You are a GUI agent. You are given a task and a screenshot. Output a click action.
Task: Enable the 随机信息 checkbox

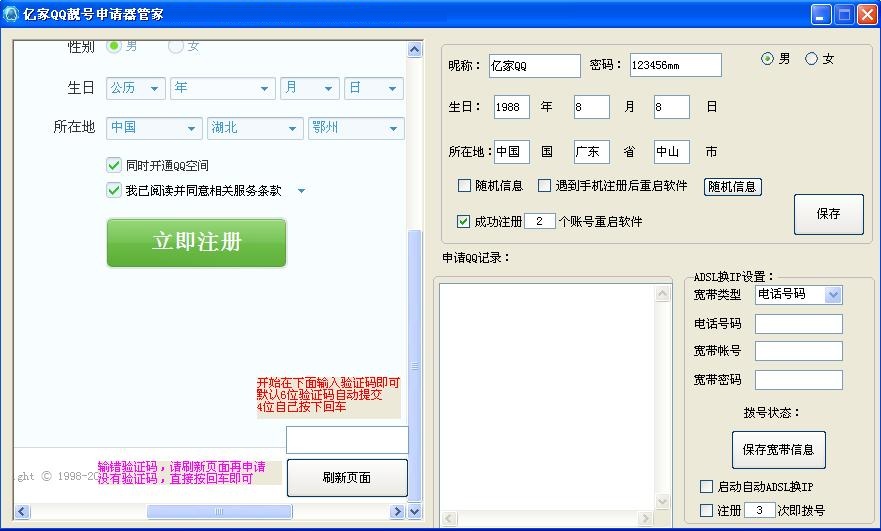[x=464, y=186]
